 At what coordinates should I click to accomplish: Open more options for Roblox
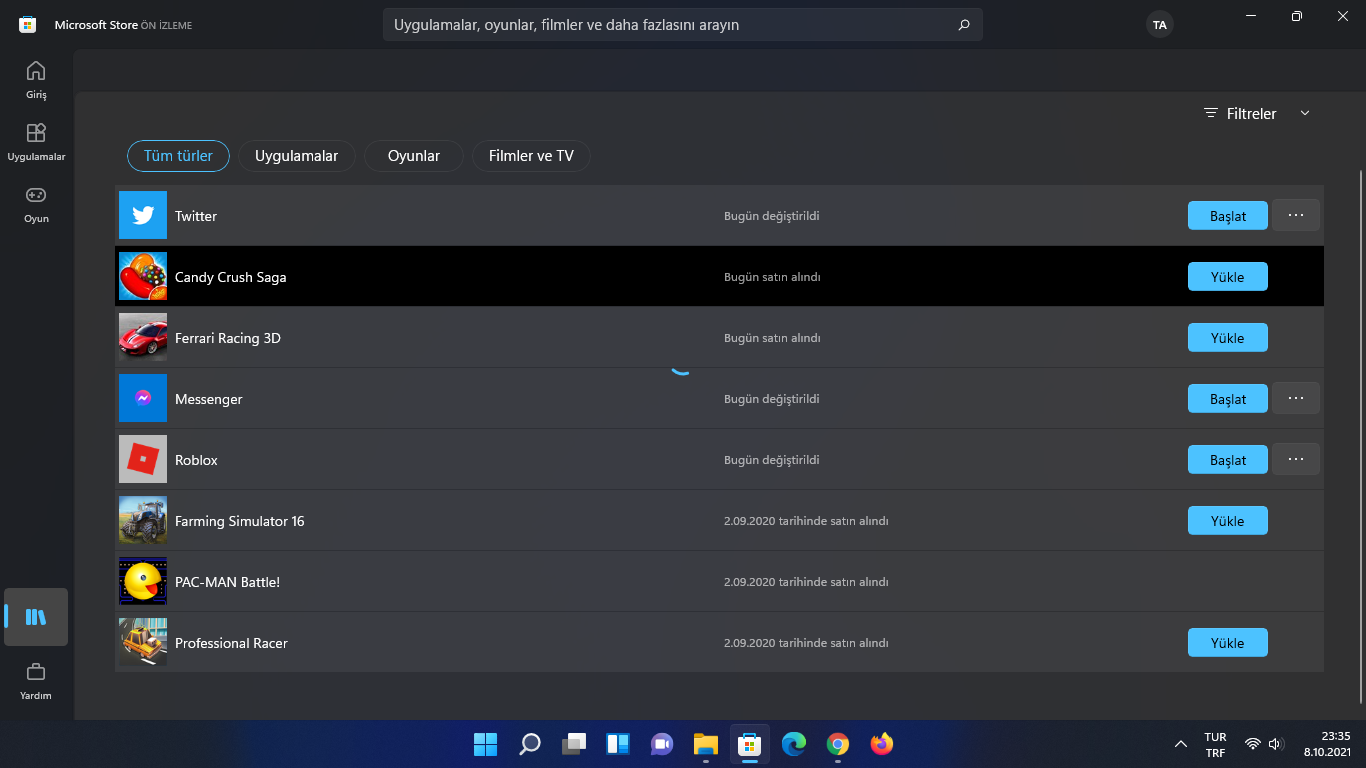click(1296, 459)
